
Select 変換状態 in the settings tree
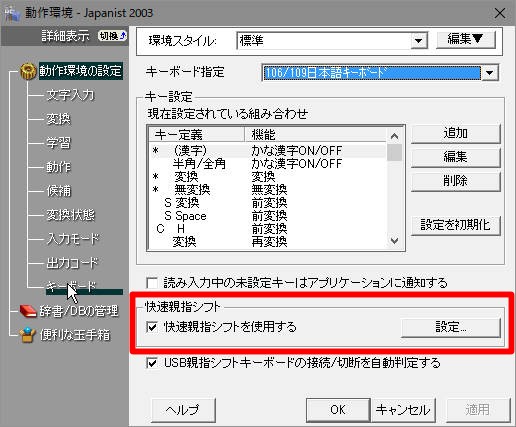tap(70, 215)
